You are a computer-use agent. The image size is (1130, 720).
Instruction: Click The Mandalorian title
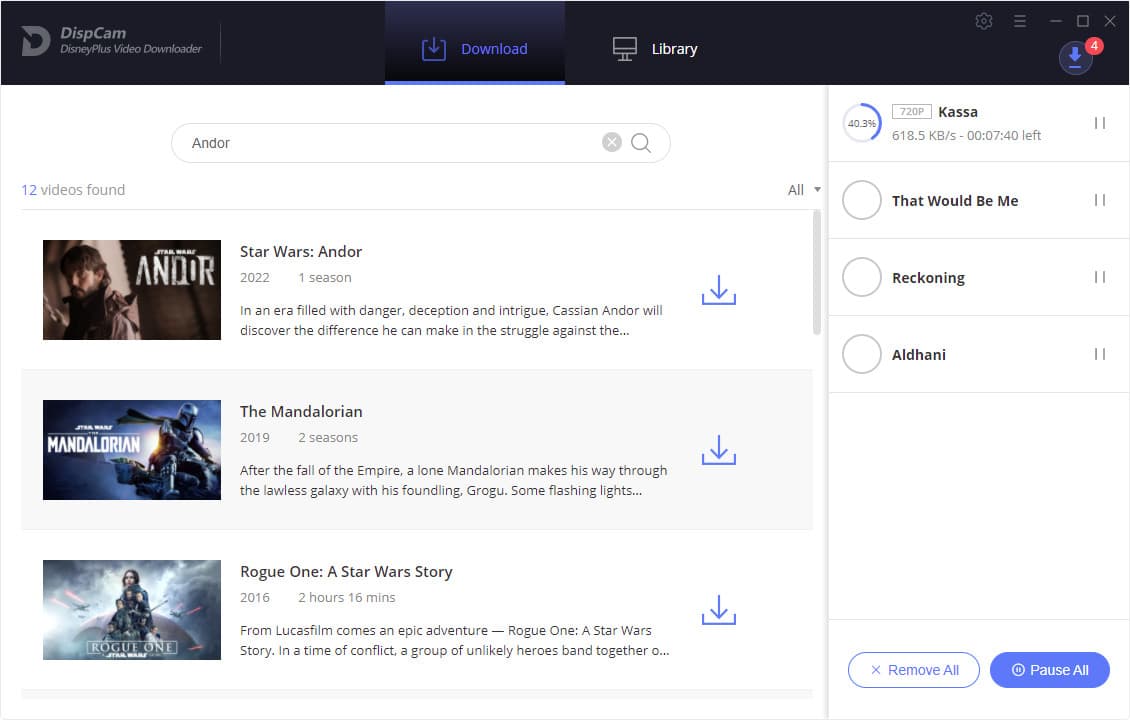301,412
